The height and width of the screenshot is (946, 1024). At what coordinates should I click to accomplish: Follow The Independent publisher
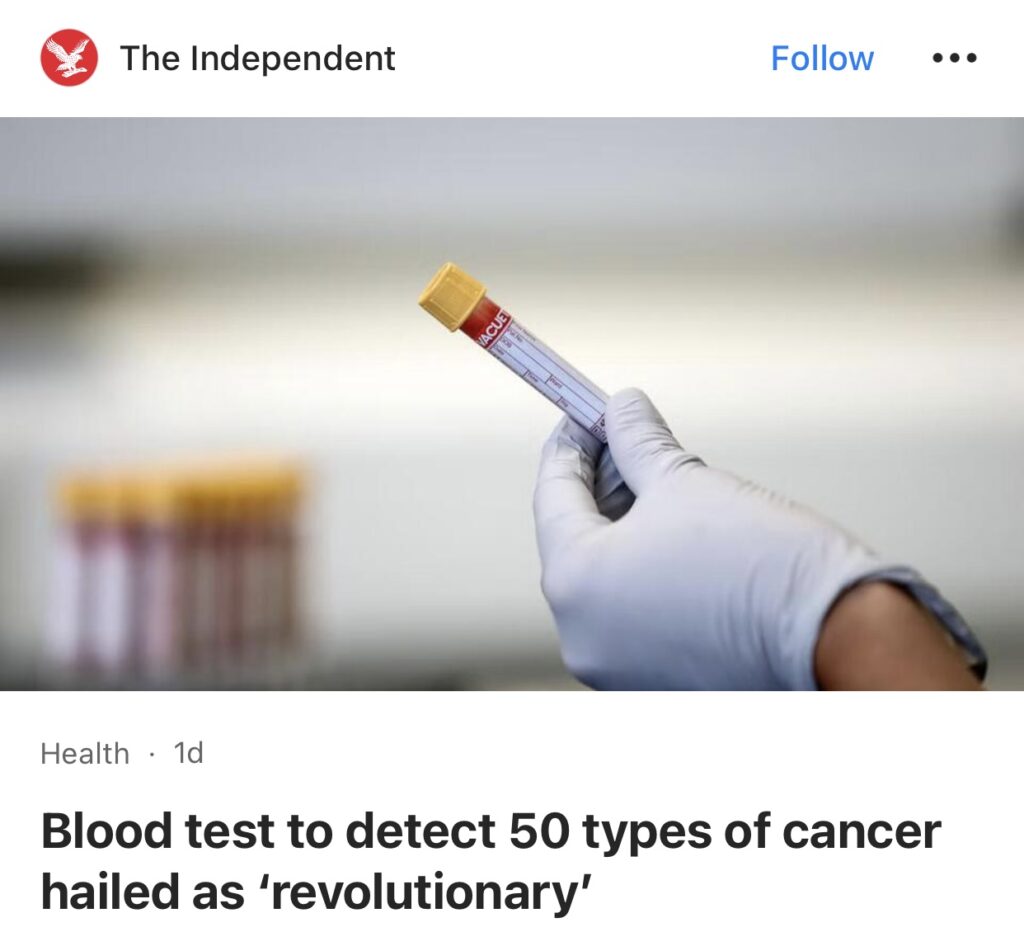pyautogui.click(x=821, y=58)
